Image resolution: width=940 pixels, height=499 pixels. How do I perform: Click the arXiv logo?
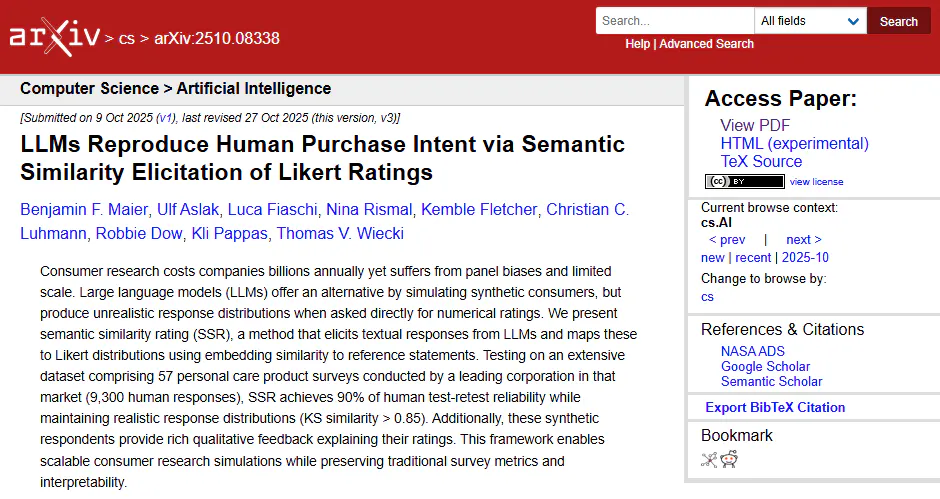pos(54,37)
